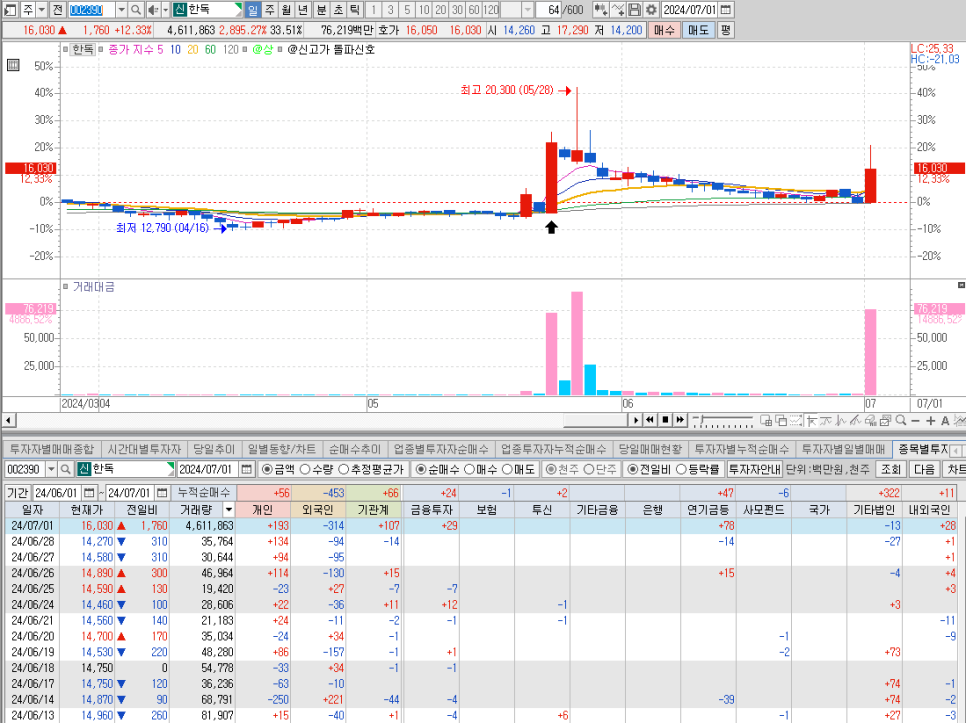Open the 거래량 column dropdown arrow
The image size is (966, 723).
(229, 510)
